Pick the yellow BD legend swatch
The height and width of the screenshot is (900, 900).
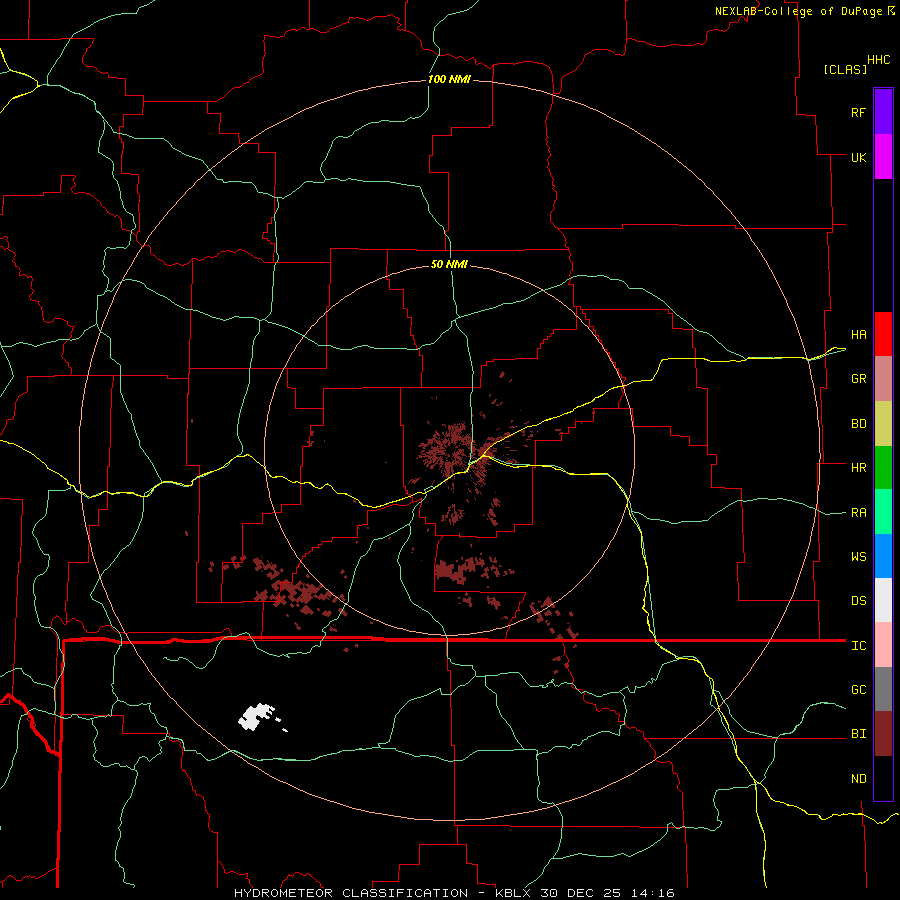883,424
